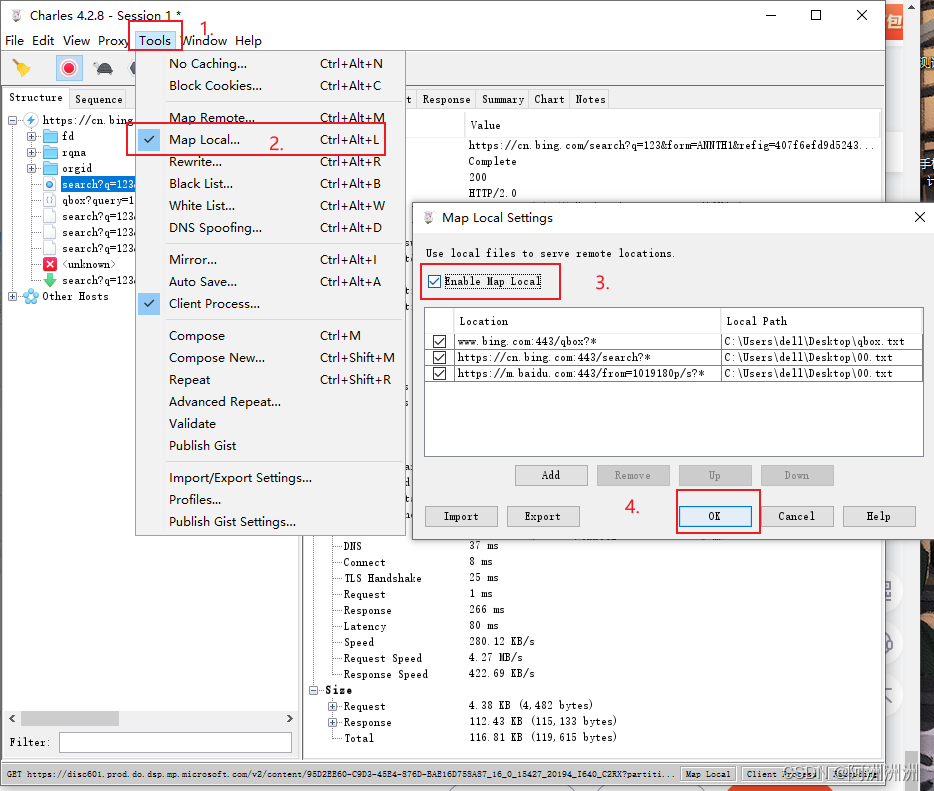Expand the Request size row

333,706
